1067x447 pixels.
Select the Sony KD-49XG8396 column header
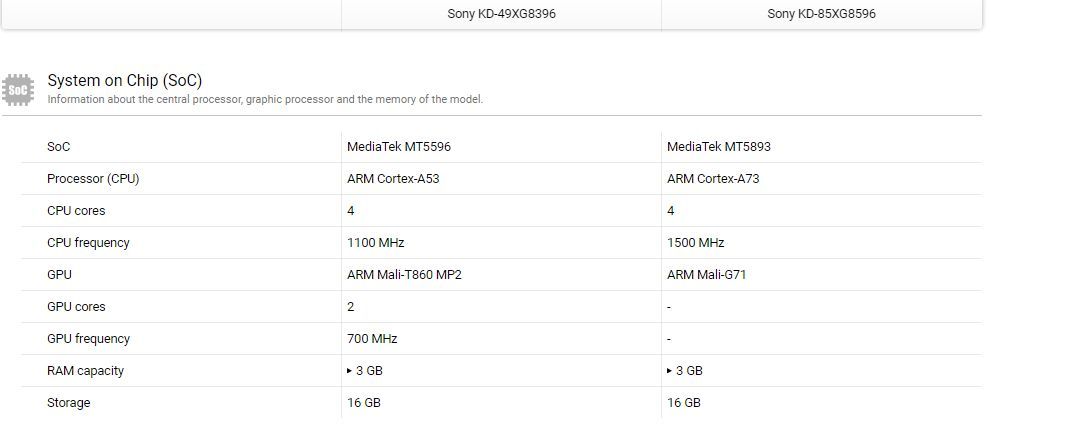point(501,14)
